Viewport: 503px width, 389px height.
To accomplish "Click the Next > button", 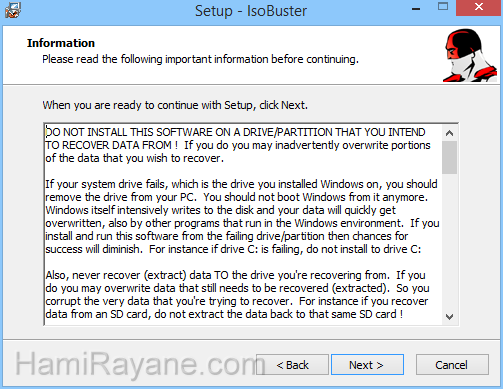I will (367, 365).
